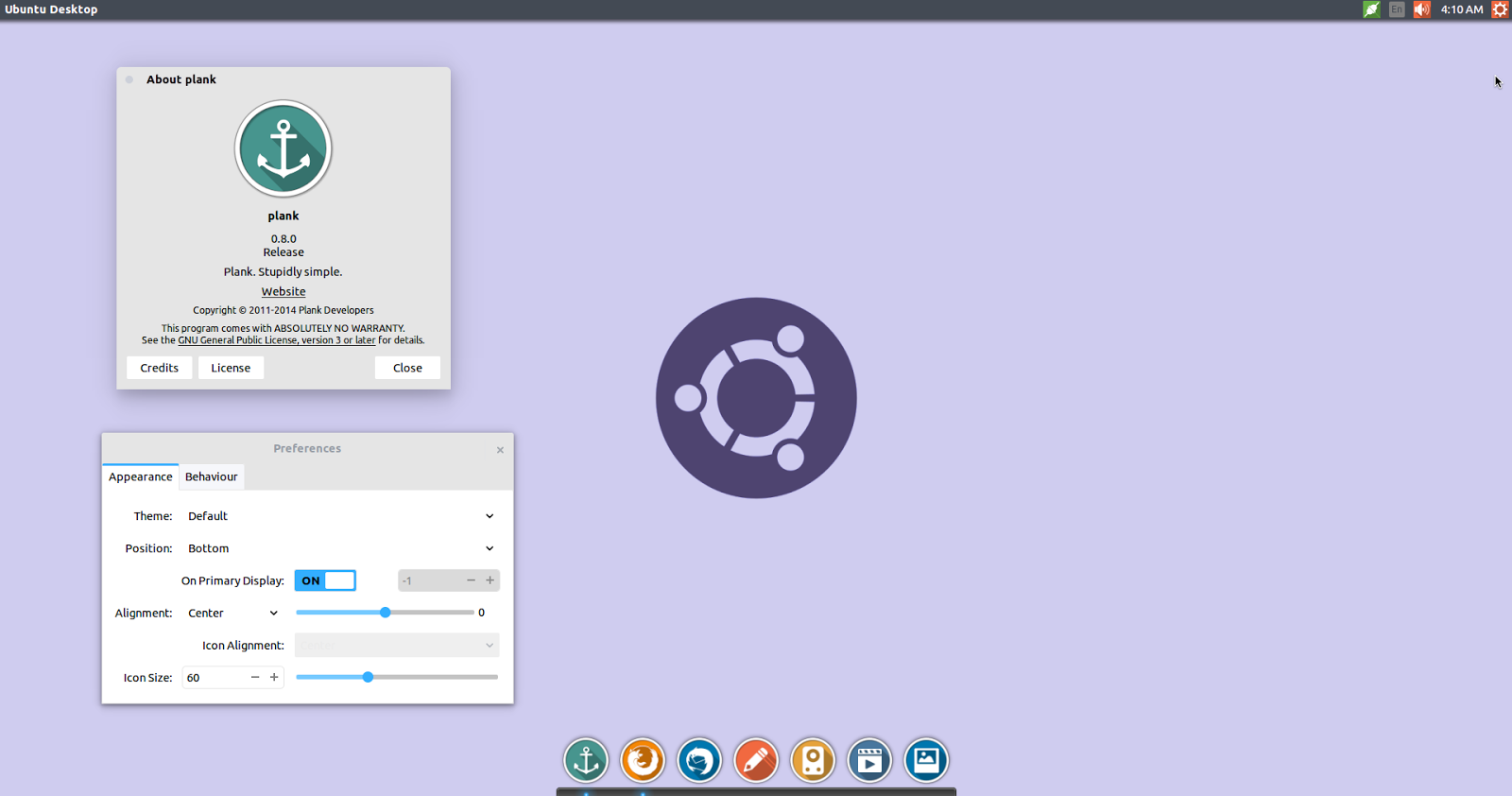Open the Website link in About plank
Screen dimensions: 1512x796
click(283, 291)
